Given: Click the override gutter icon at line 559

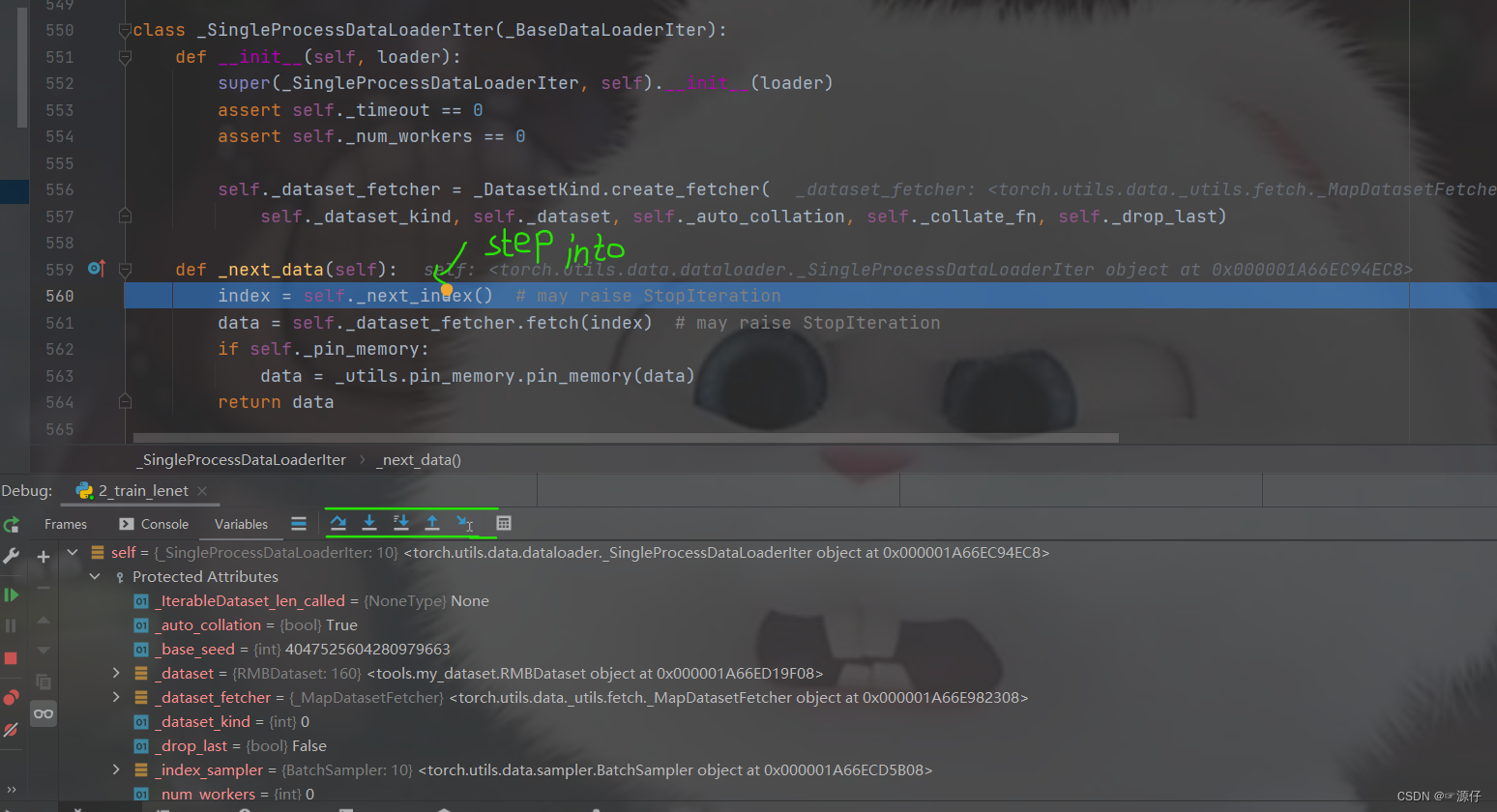Looking at the screenshot, I should click(x=96, y=269).
